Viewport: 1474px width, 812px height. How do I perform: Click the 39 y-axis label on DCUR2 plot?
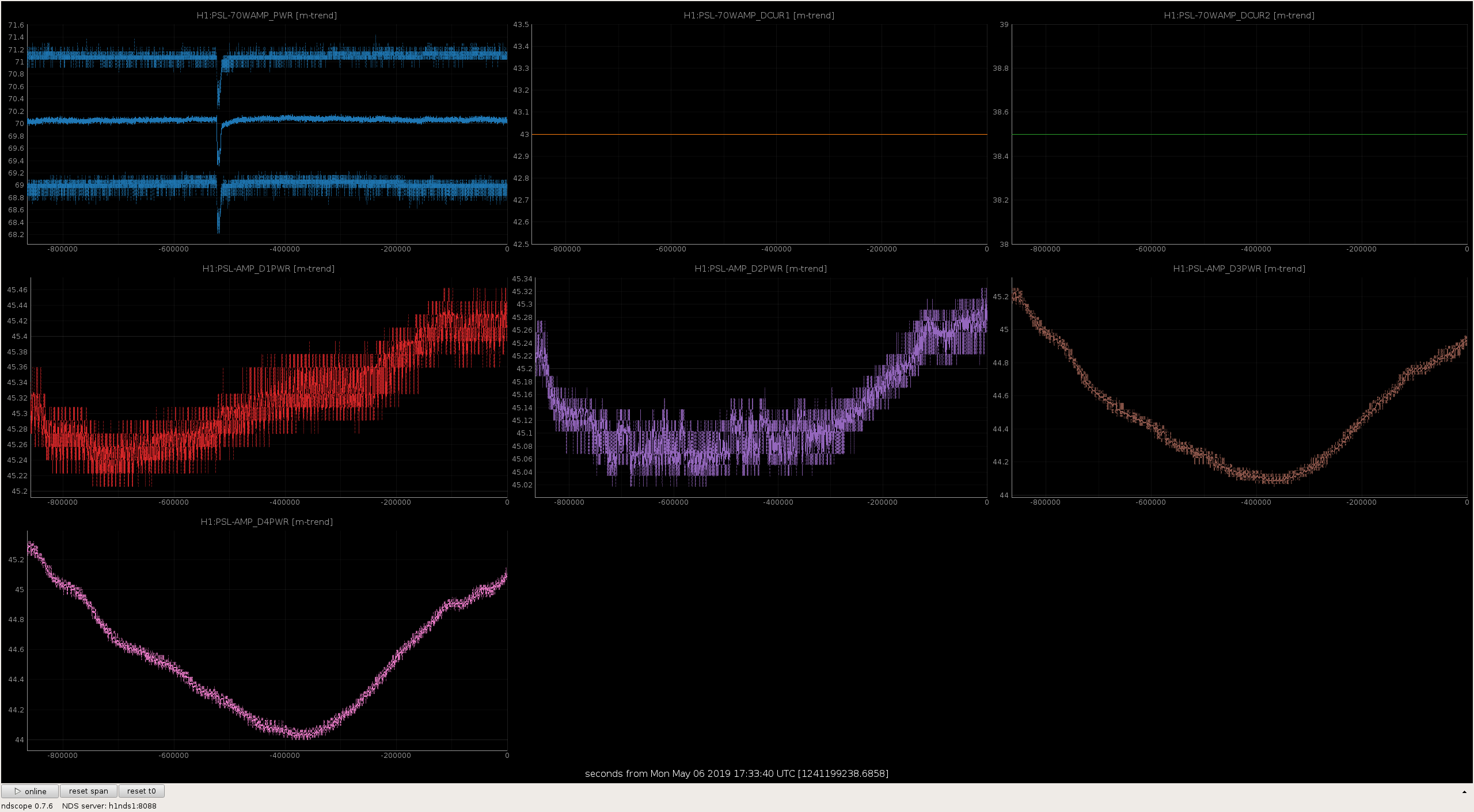pos(1004,25)
